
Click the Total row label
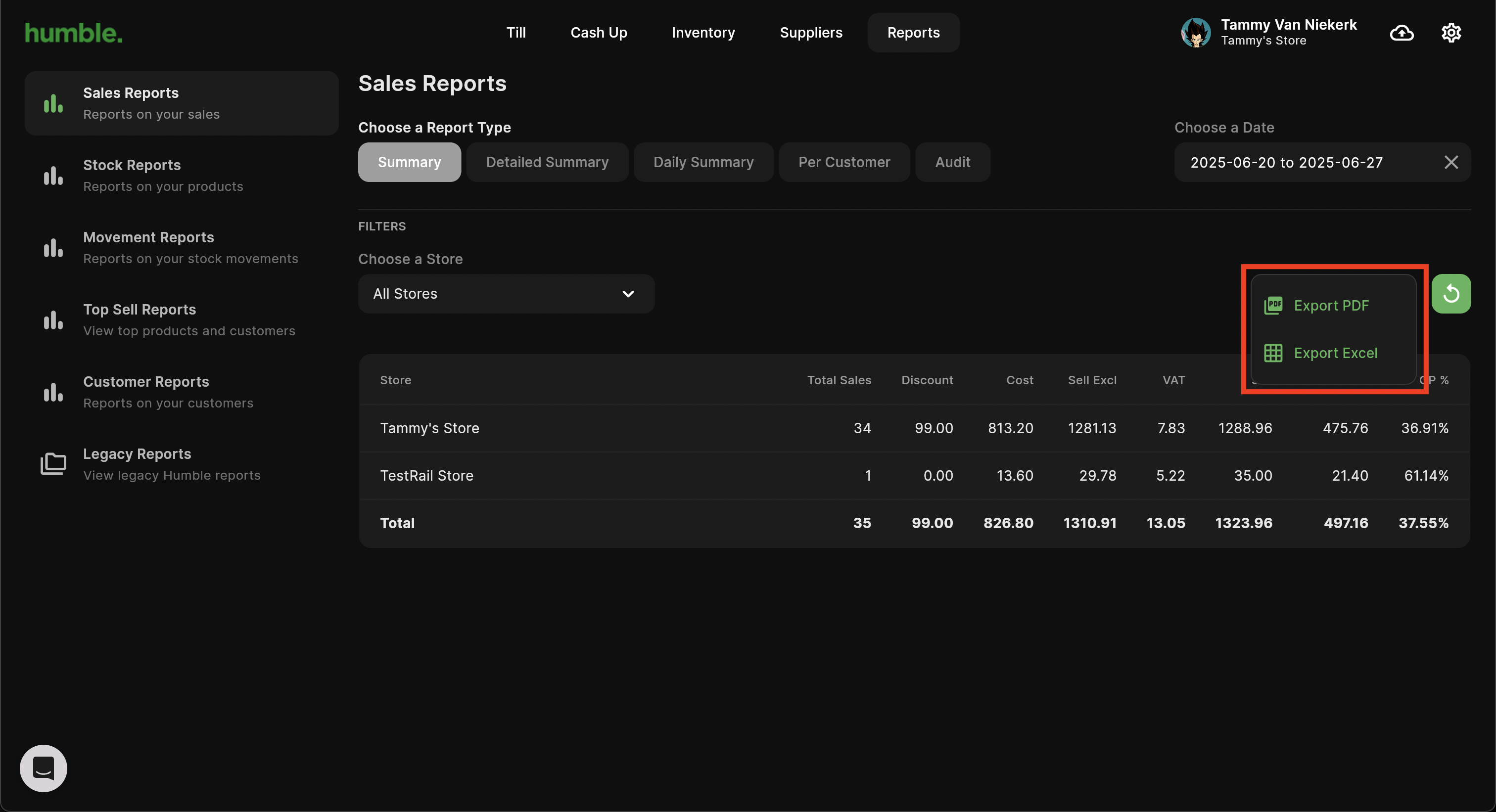[397, 524]
